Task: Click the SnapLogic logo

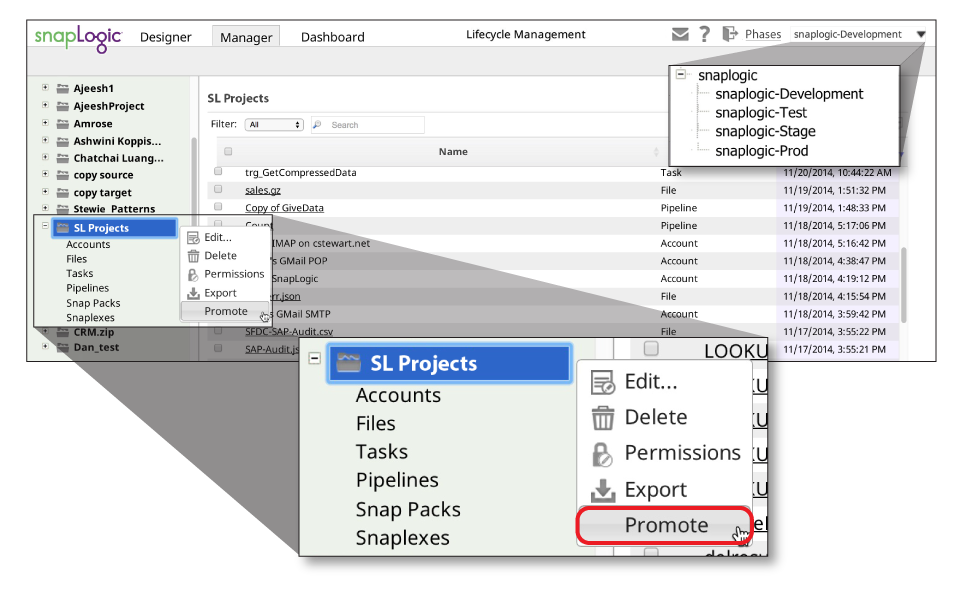Action: 78,38
